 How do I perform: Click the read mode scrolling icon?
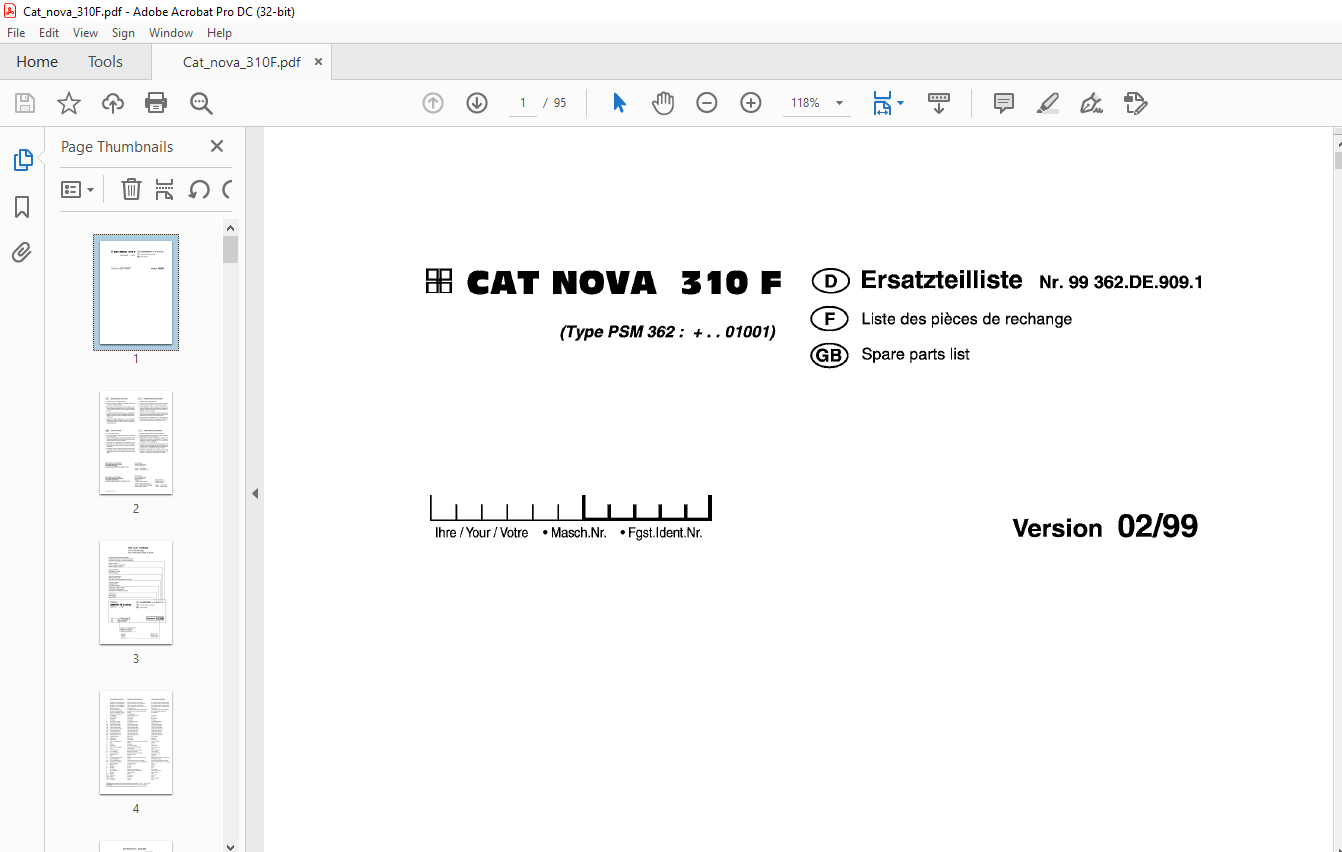tap(939, 103)
